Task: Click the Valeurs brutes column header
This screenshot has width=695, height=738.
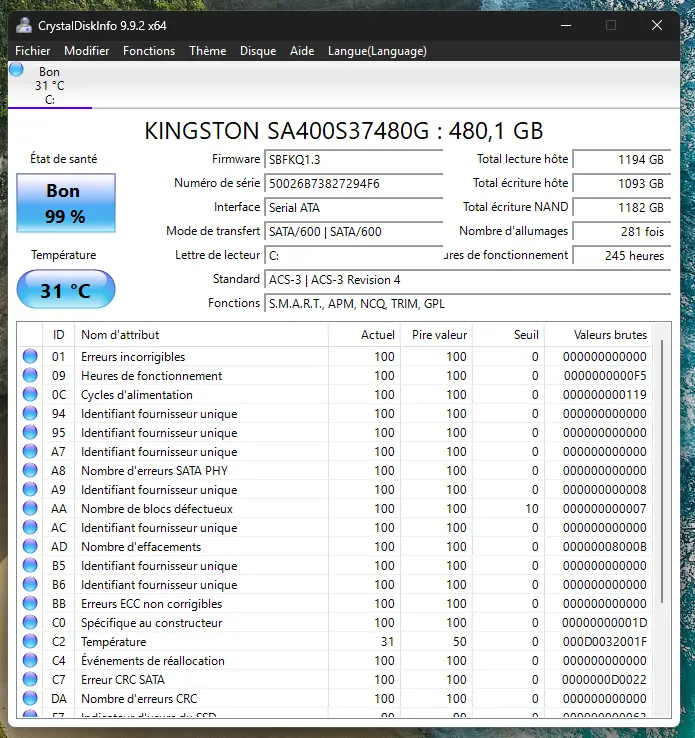Action: (x=599, y=335)
